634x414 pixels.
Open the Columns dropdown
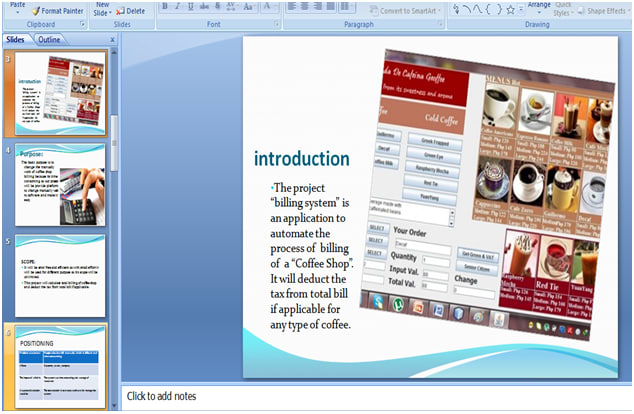pos(347,6)
